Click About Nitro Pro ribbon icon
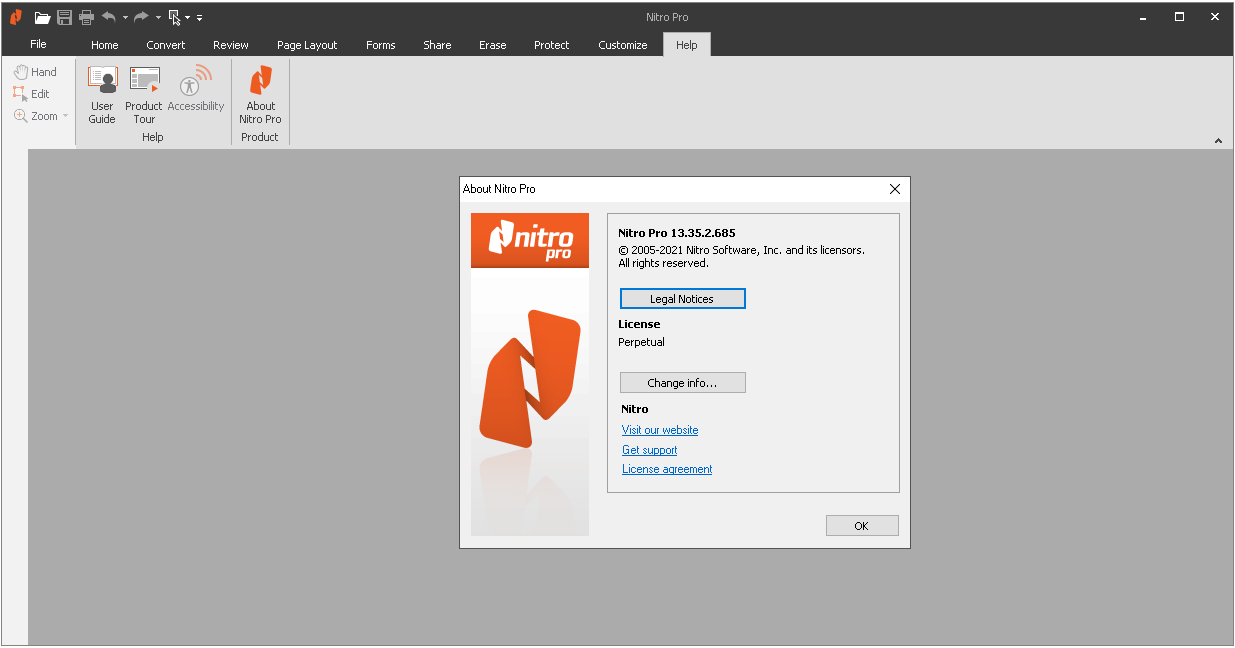 click(260, 96)
